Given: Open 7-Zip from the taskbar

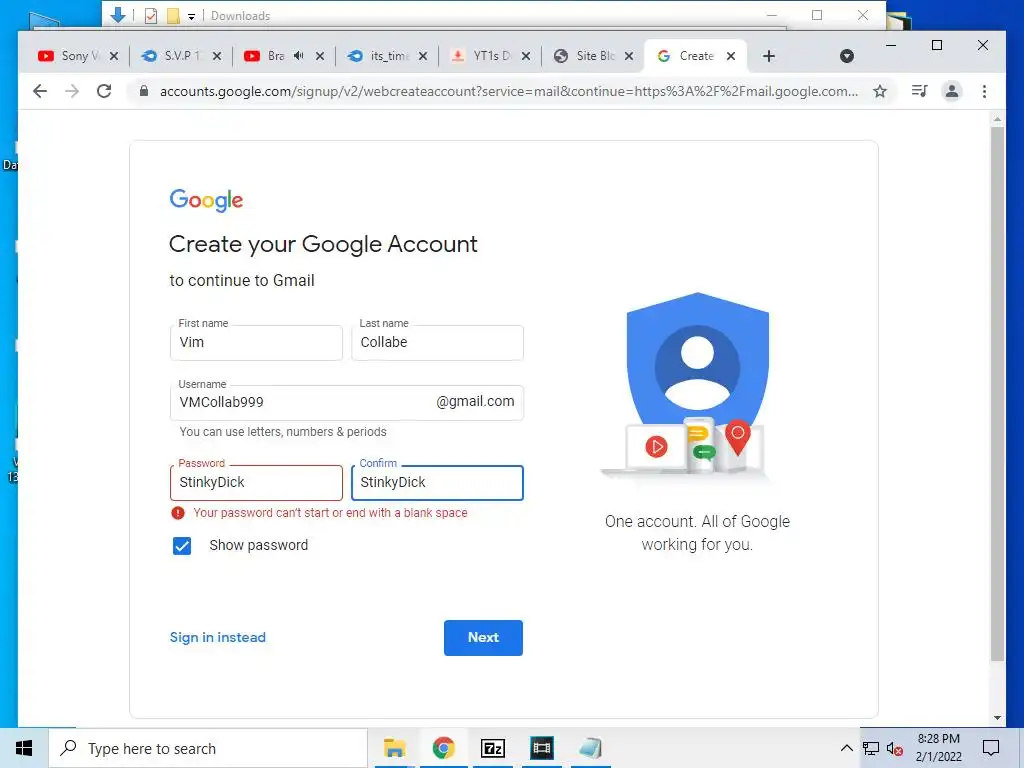Looking at the screenshot, I should tap(493, 748).
